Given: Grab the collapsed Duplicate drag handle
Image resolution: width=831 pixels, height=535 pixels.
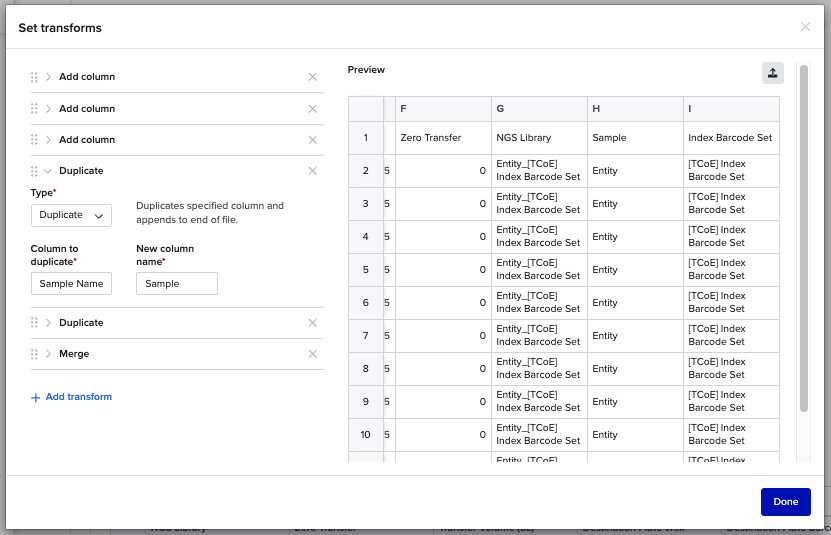Looking at the screenshot, I should coord(34,323).
